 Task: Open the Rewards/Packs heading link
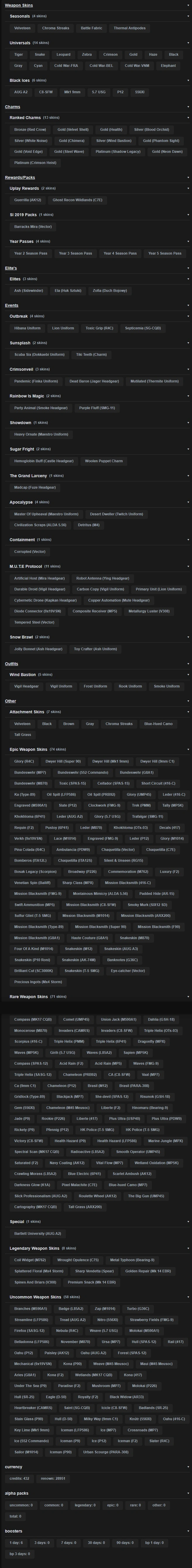pos(20,178)
